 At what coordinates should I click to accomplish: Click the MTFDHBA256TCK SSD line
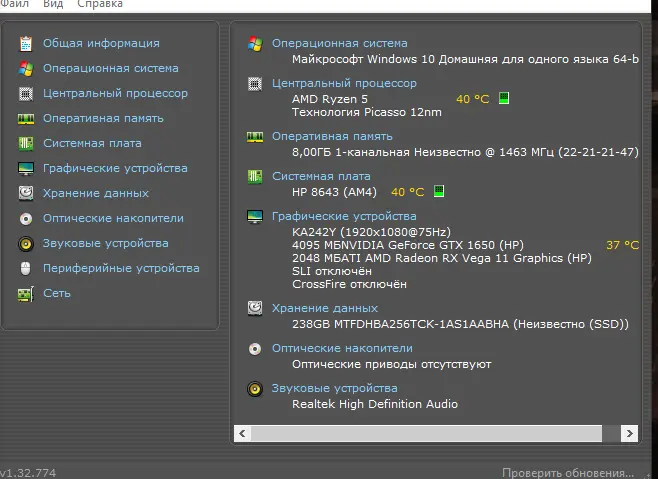click(460, 324)
